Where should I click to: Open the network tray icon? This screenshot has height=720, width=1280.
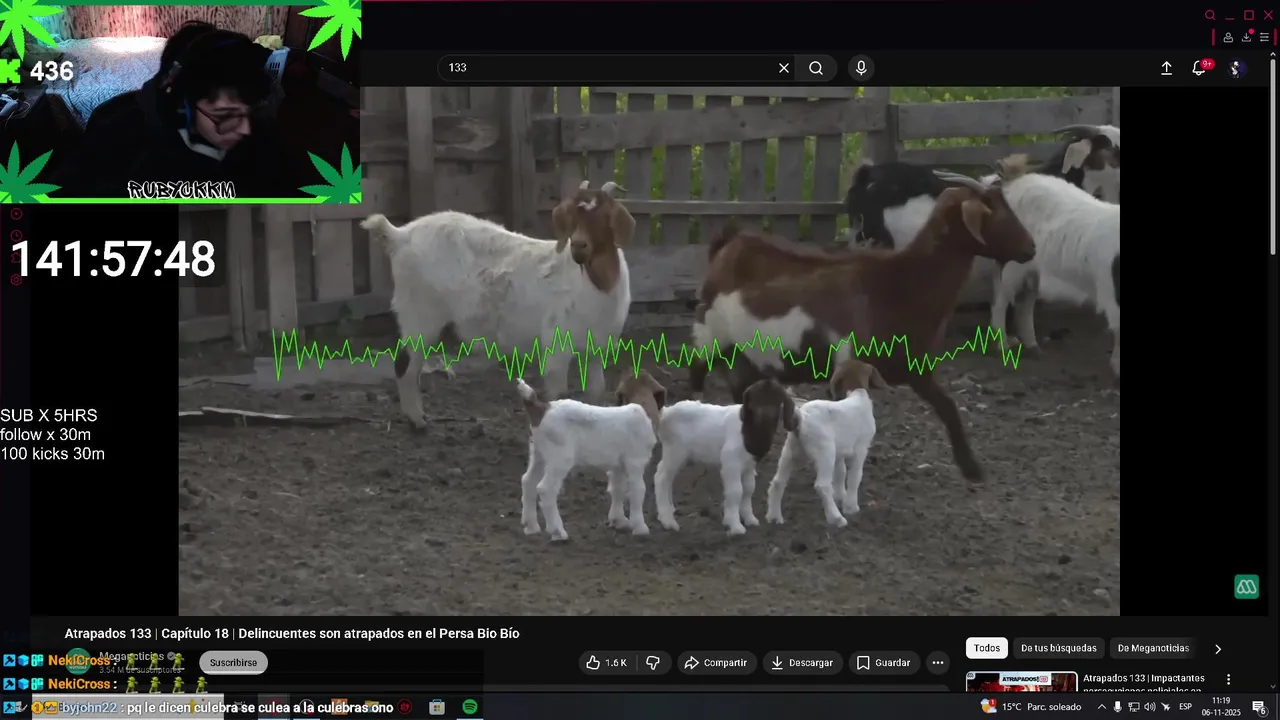(1134, 707)
